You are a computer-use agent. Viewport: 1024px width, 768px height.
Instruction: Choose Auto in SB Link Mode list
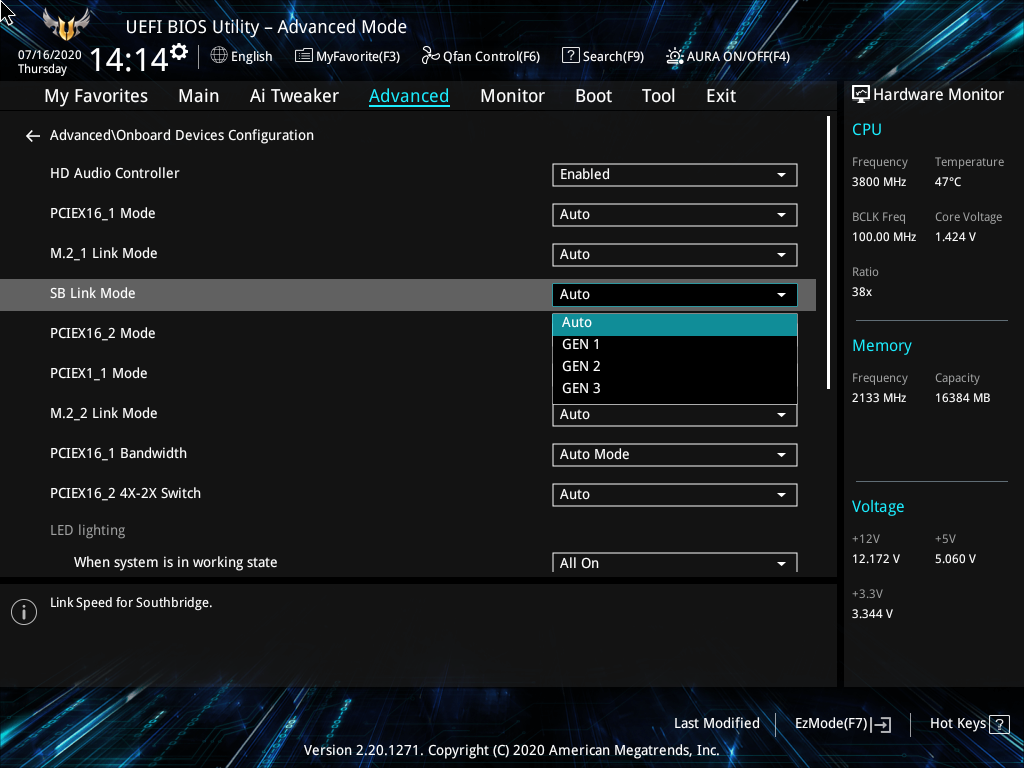(675, 323)
